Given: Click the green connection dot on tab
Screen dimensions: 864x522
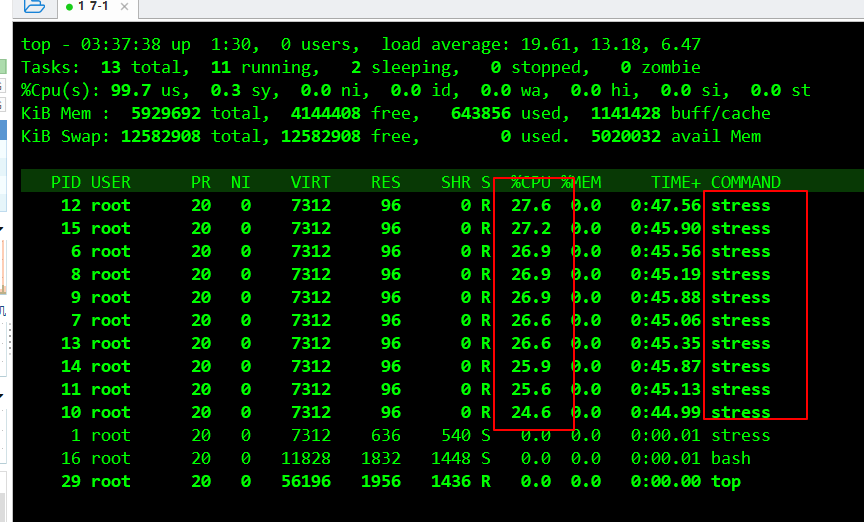Looking at the screenshot, I should point(69,7).
